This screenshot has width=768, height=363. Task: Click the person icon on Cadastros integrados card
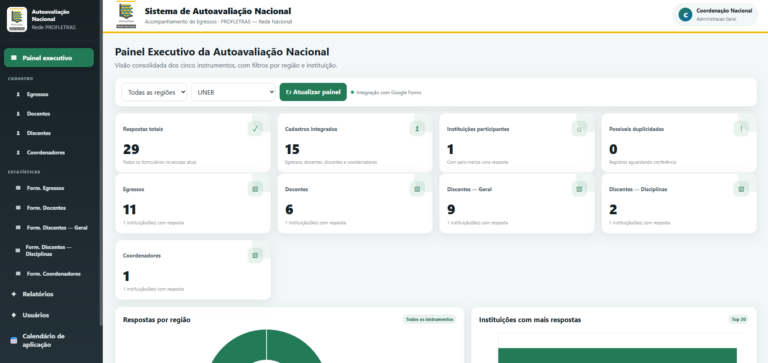(417, 129)
